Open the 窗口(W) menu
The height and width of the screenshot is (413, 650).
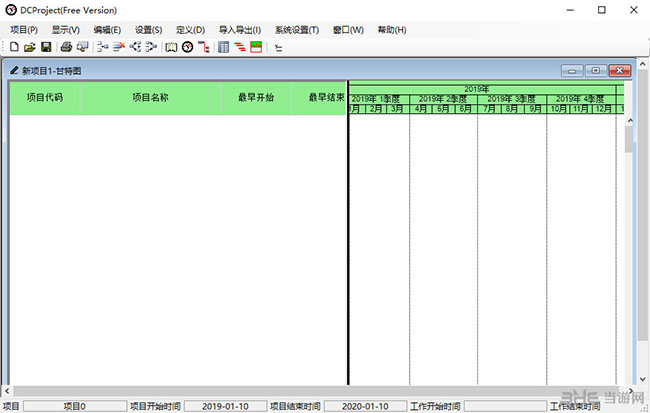348,30
